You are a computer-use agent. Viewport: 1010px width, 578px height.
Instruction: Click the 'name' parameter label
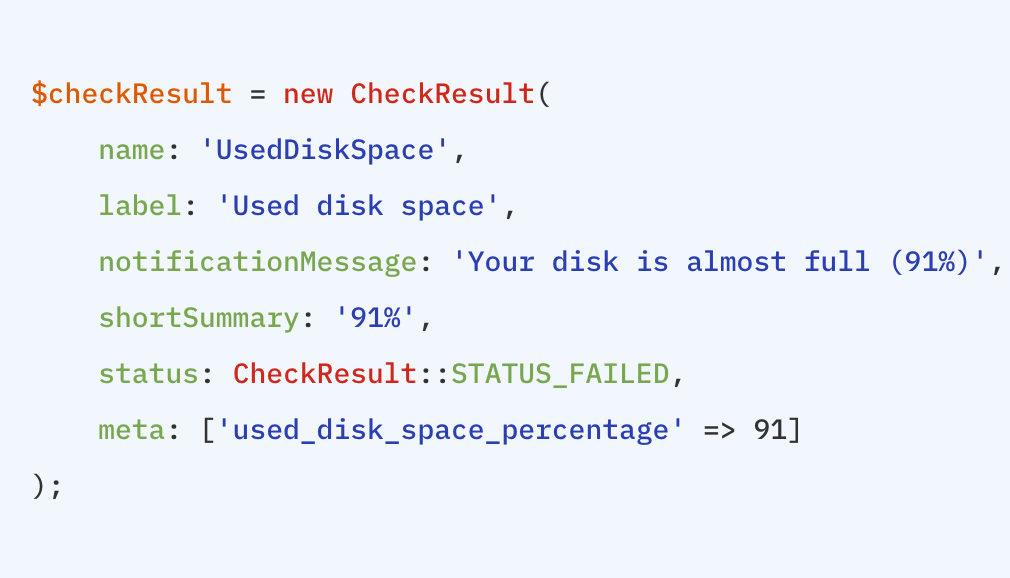131,150
